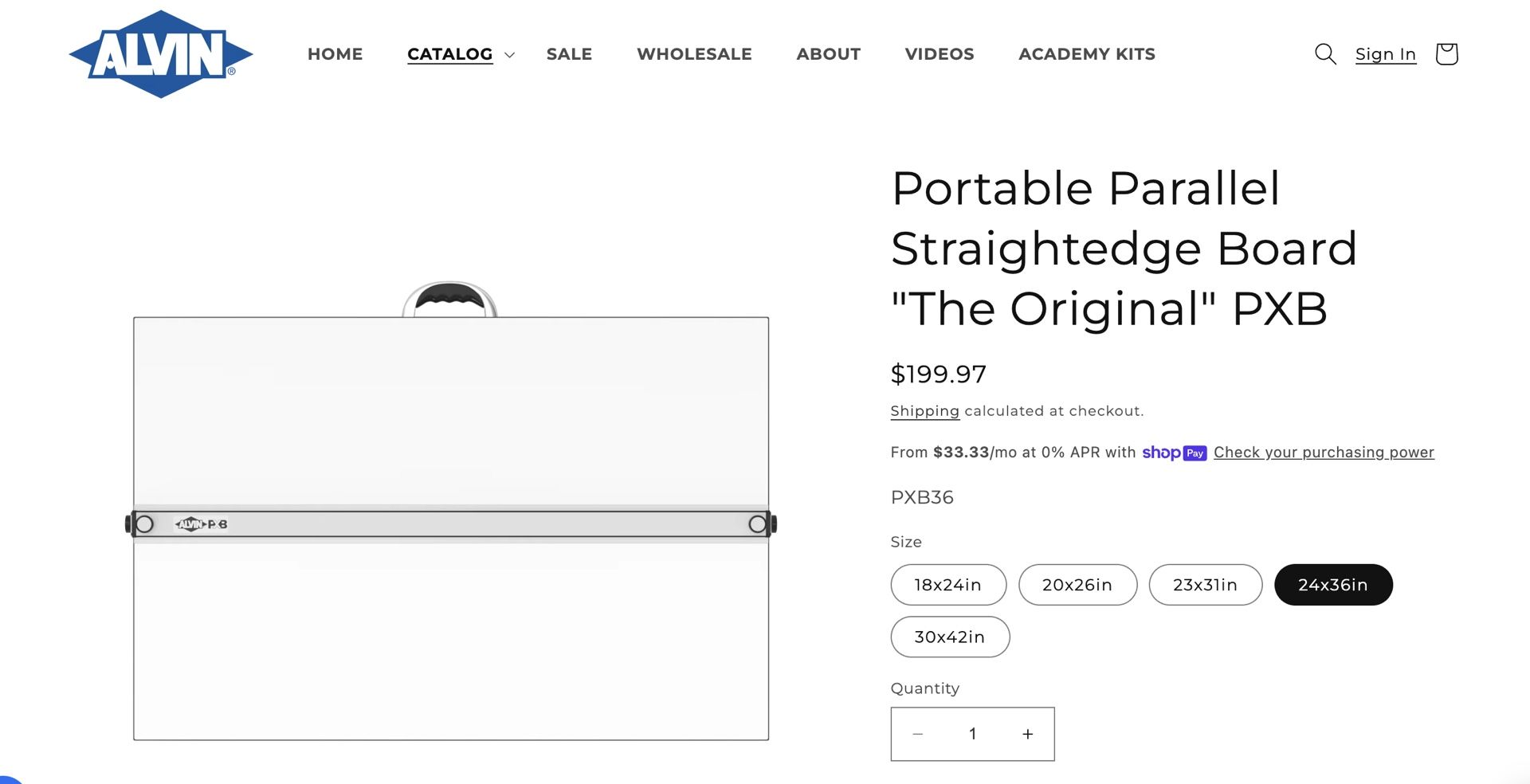Viewport: 1530px width, 784px height.
Task: Click the Shop Pay logo
Action: coord(1174,453)
